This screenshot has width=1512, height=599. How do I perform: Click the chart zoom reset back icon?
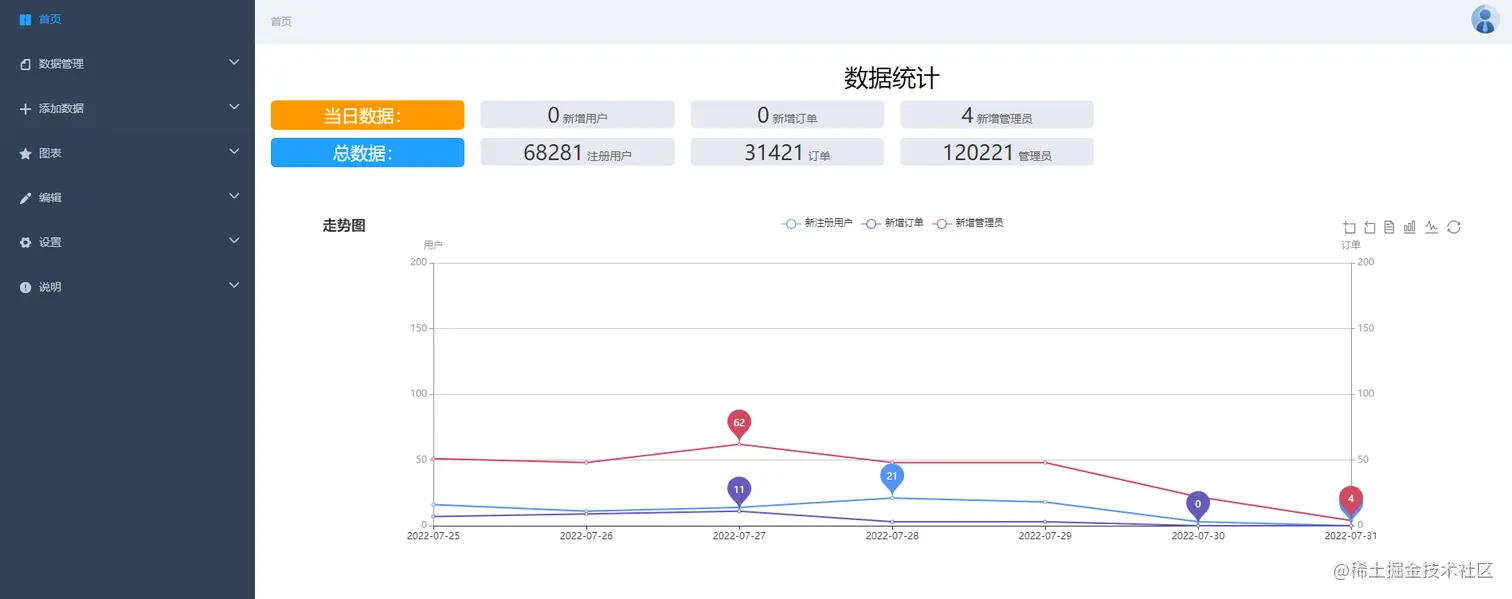pyautogui.click(x=1370, y=227)
